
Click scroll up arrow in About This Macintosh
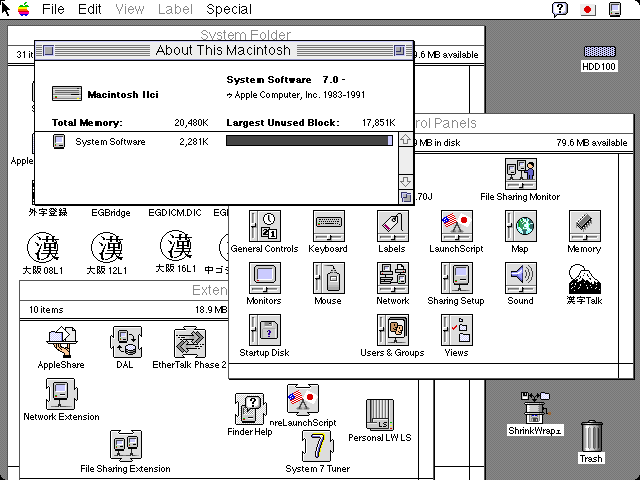pyautogui.click(x=405, y=140)
